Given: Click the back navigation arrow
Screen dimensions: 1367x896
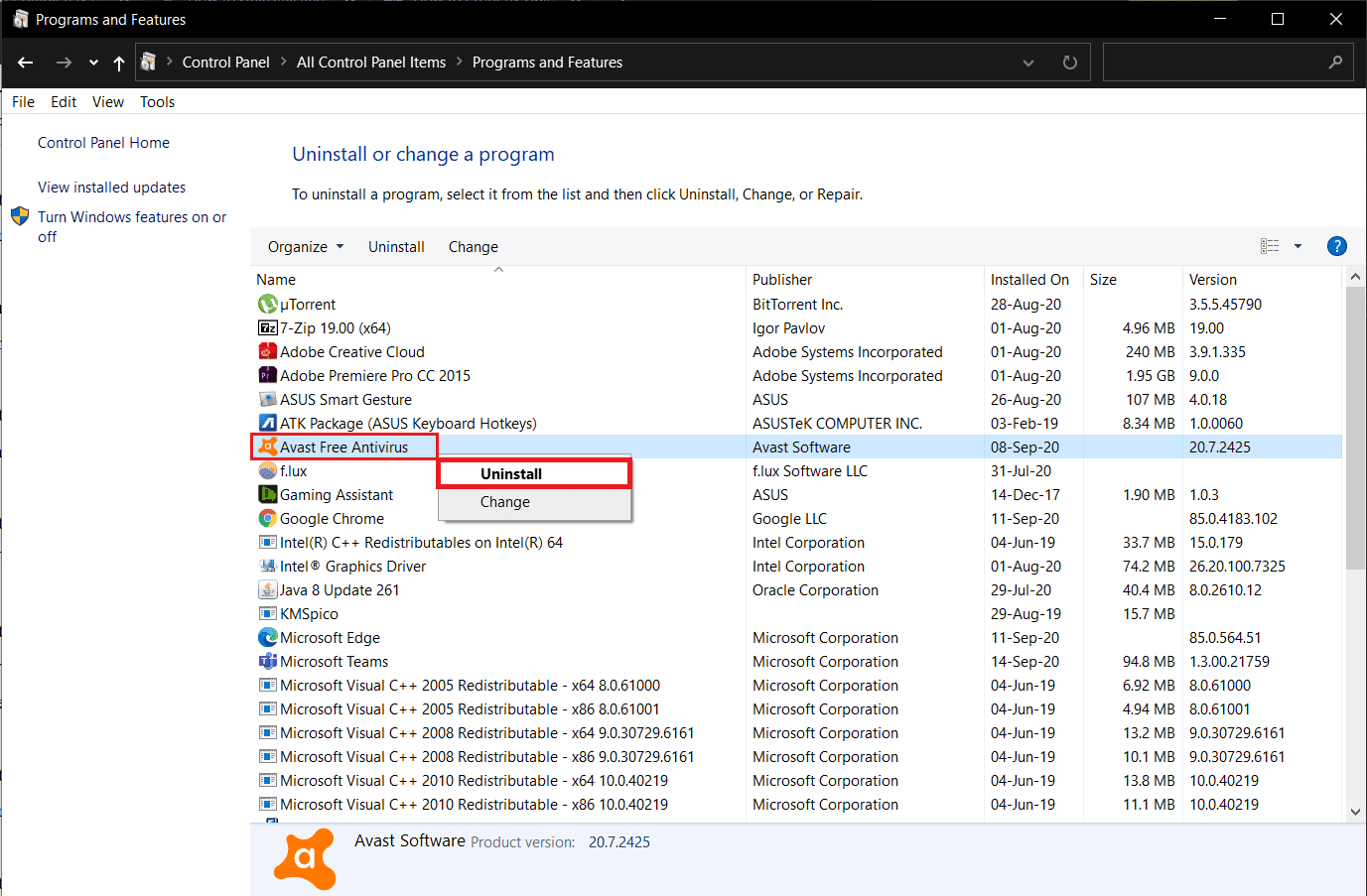Looking at the screenshot, I should click(25, 62).
